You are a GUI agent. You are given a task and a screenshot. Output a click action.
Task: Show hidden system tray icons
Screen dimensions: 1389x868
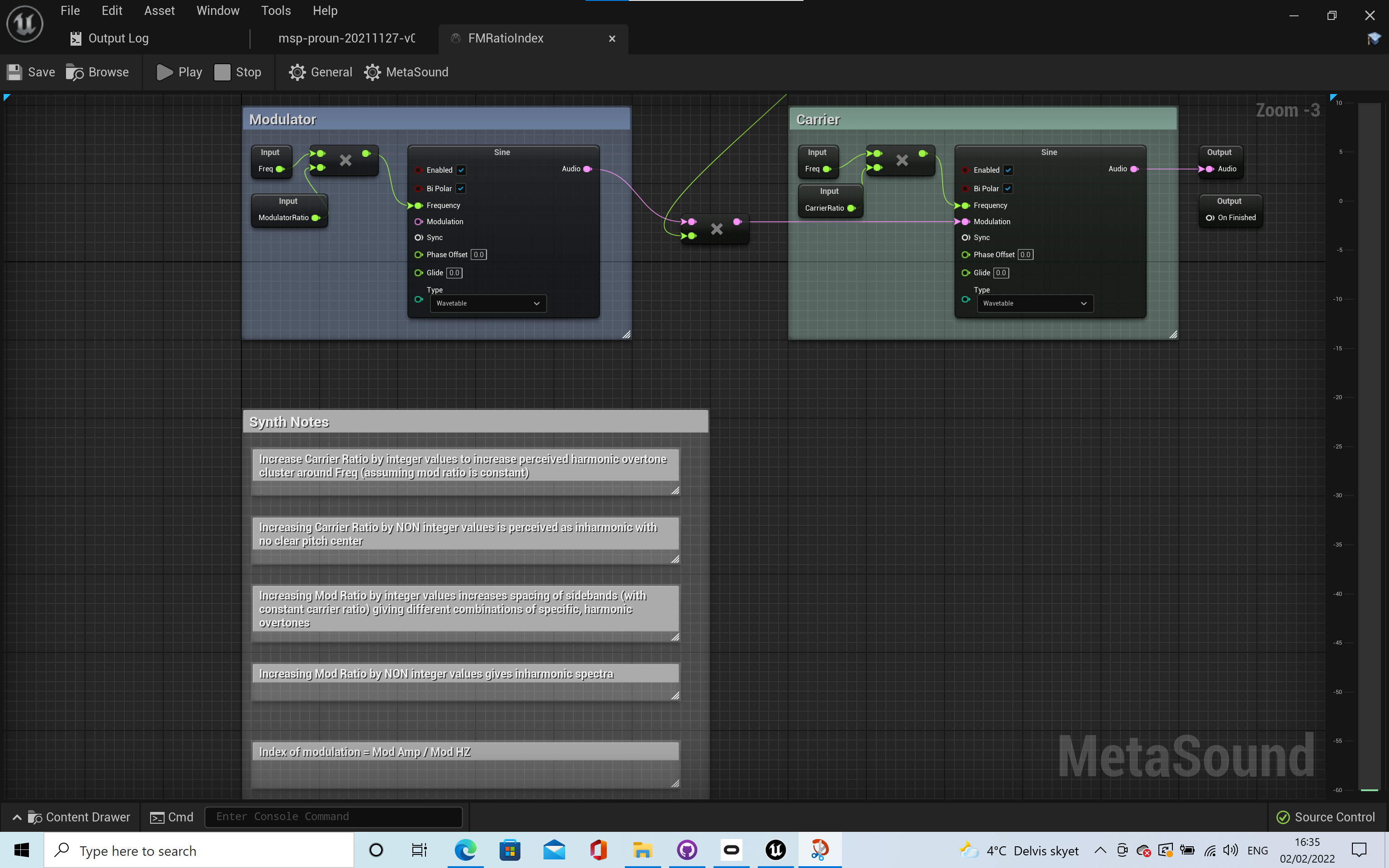(x=1100, y=850)
